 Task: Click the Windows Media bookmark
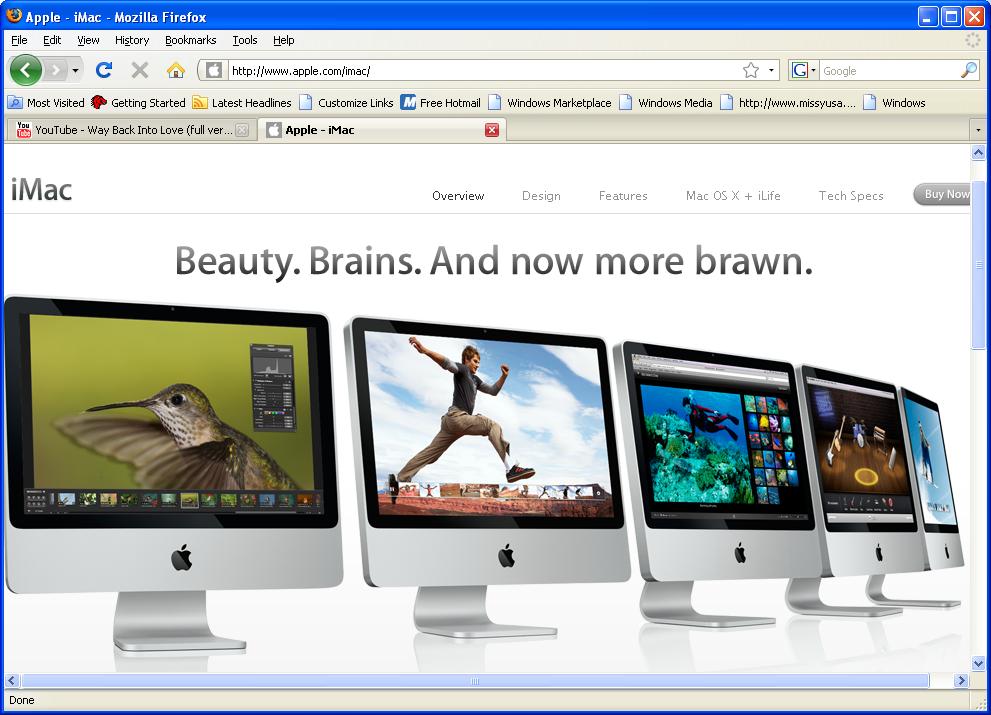pyautogui.click(x=666, y=102)
